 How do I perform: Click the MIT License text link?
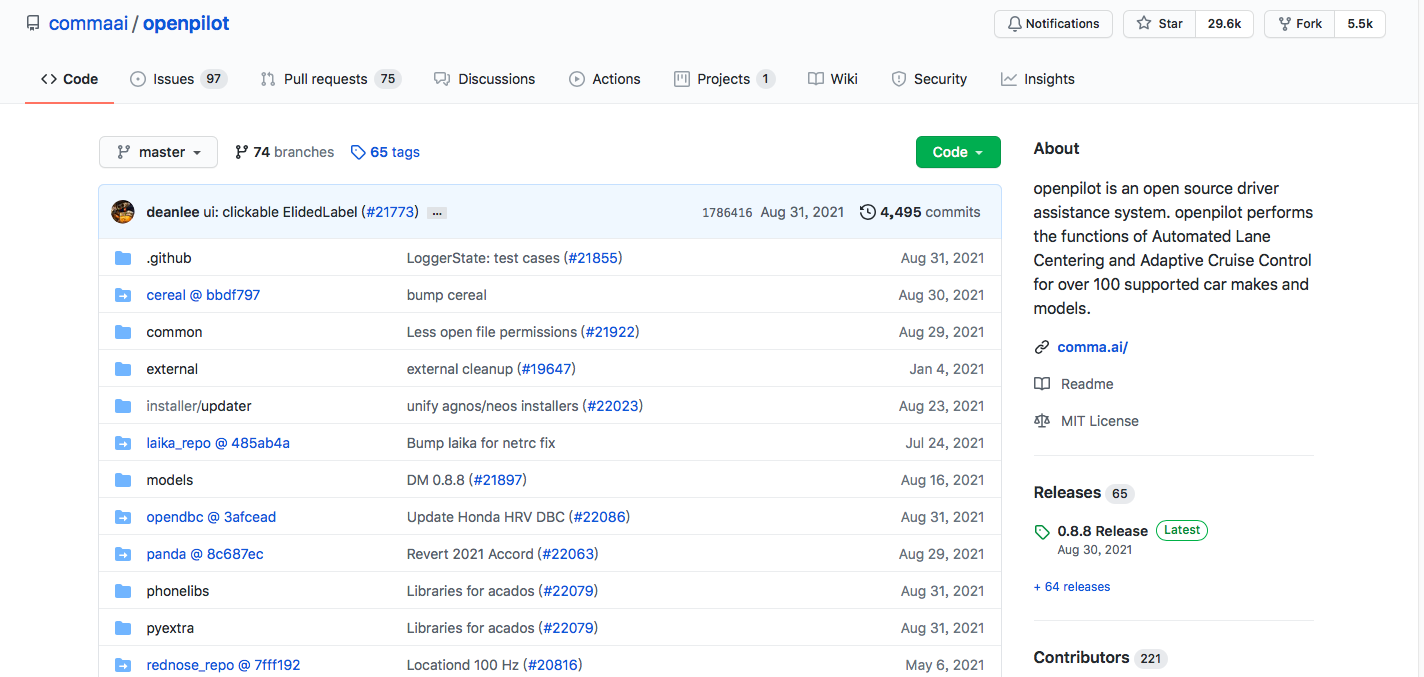click(1100, 421)
